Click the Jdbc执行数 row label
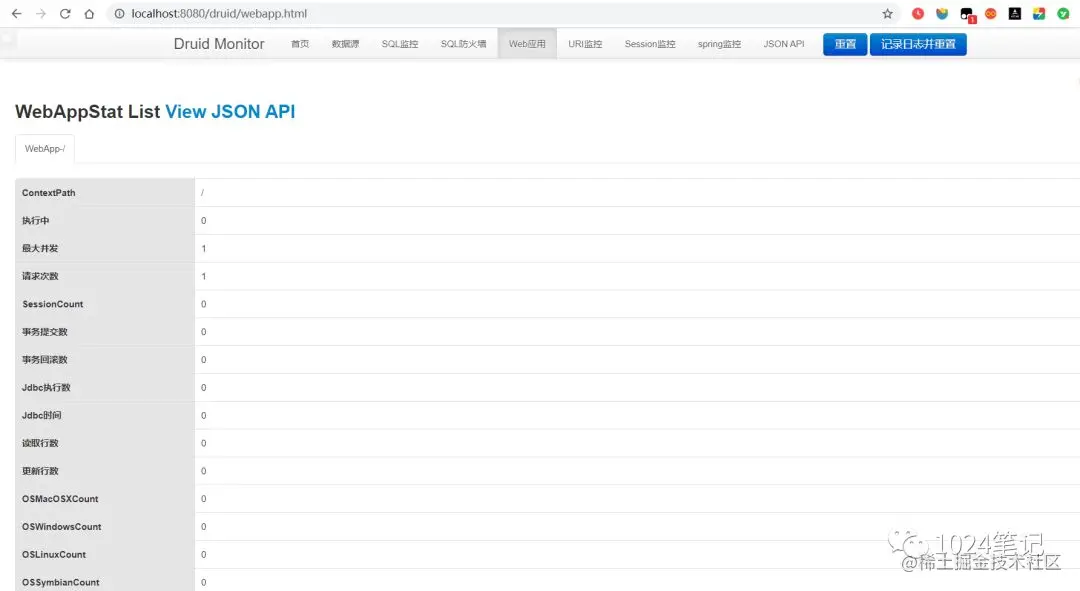 click(46, 388)
